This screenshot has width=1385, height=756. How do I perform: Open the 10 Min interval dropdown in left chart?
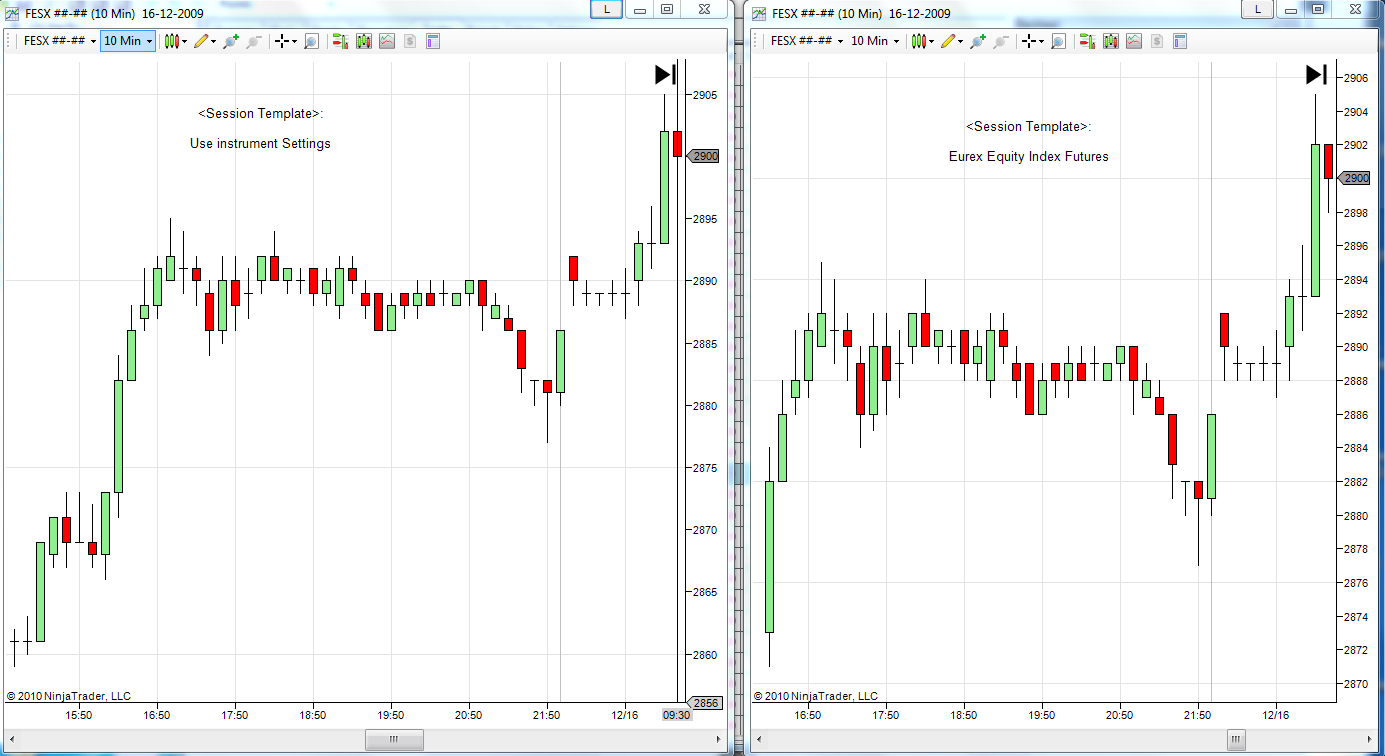tap(128, 41)
